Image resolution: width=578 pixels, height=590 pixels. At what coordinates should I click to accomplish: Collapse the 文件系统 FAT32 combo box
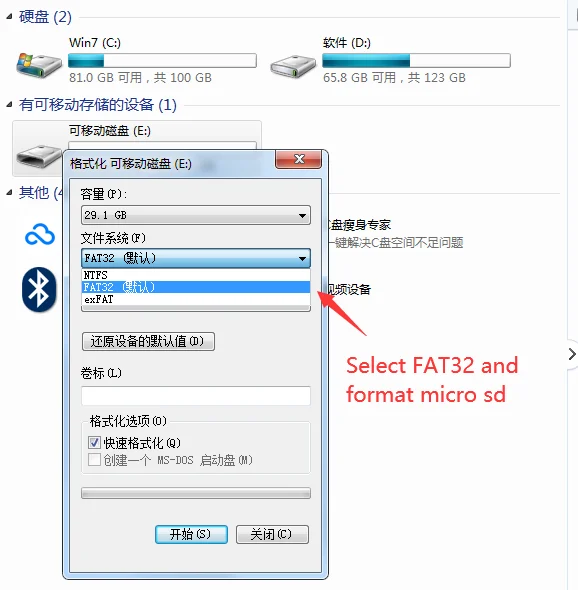tap(196, 258)
